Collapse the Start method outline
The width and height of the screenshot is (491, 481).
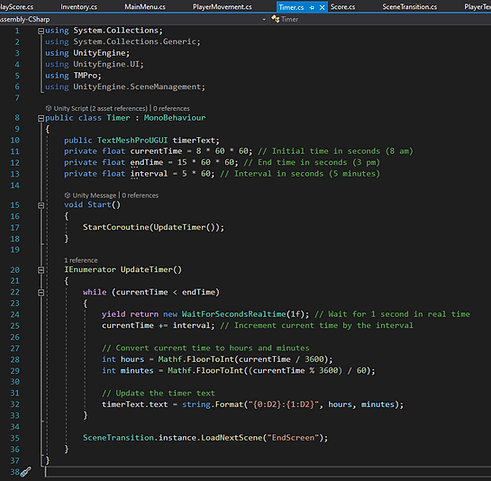pyautogui.click(x=41, y=205)
